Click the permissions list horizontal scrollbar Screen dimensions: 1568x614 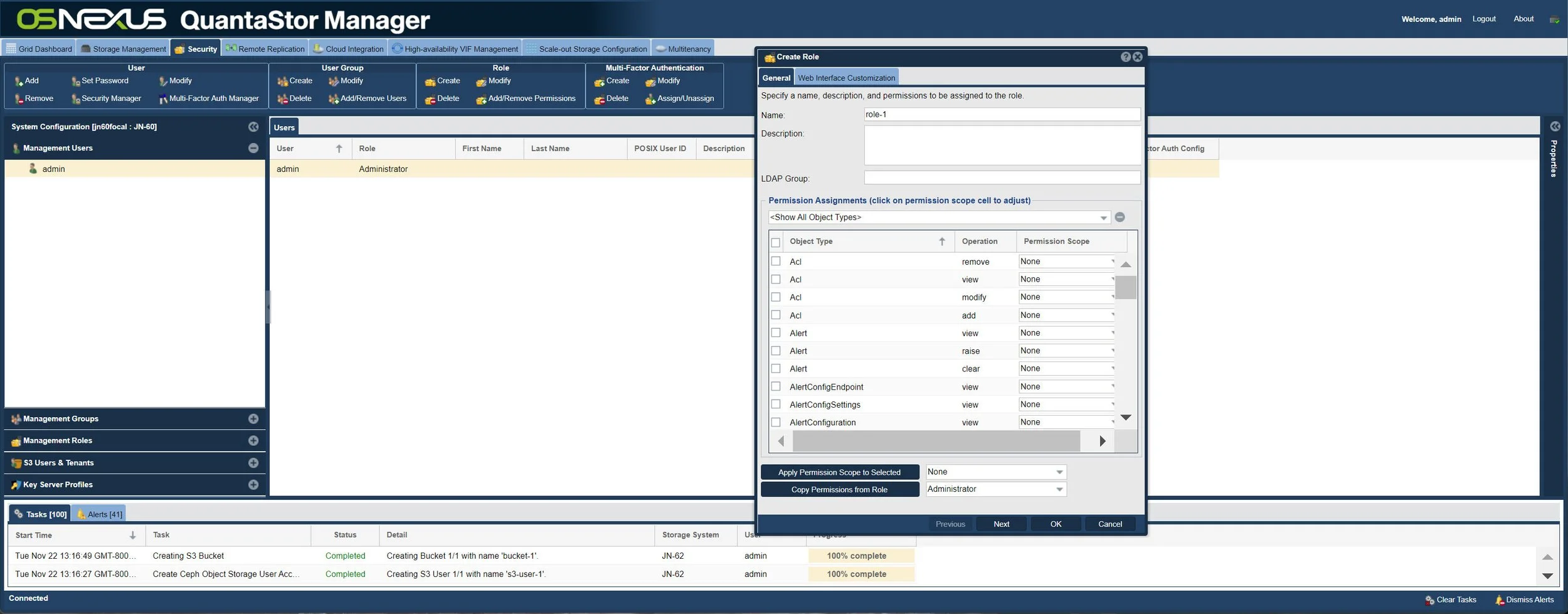[936, 441]
